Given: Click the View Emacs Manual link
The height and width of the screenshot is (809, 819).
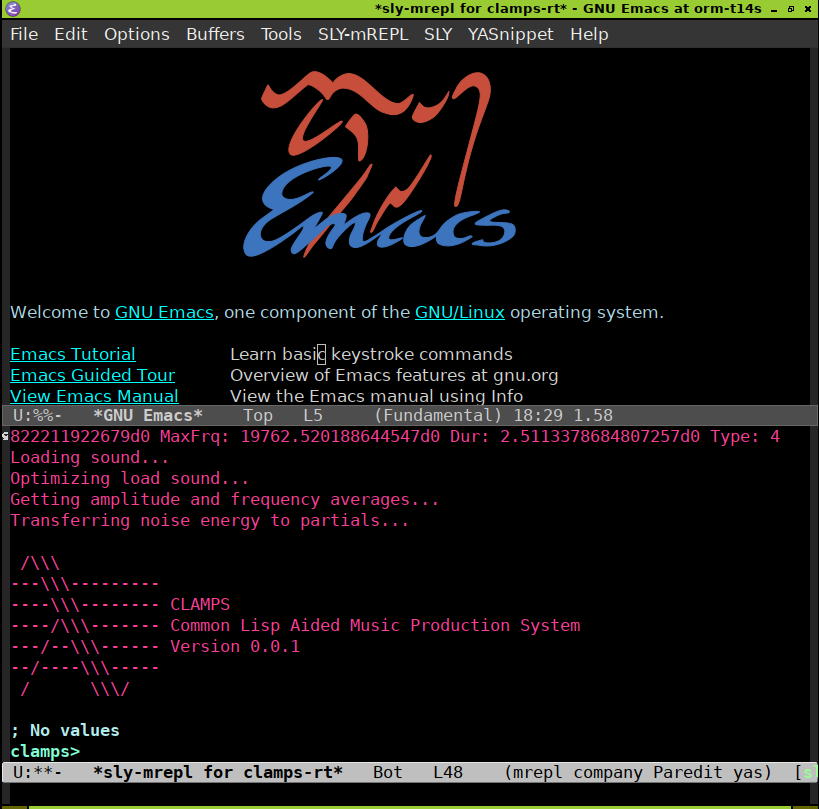Looking at the screenshot, I should (x=95, y=396).
